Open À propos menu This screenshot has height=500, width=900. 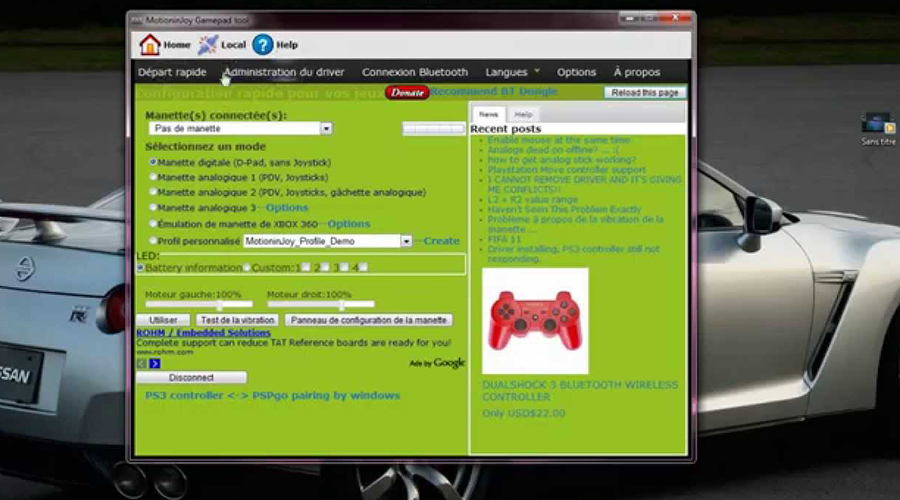pyautogui.click(x=637, y=72)
